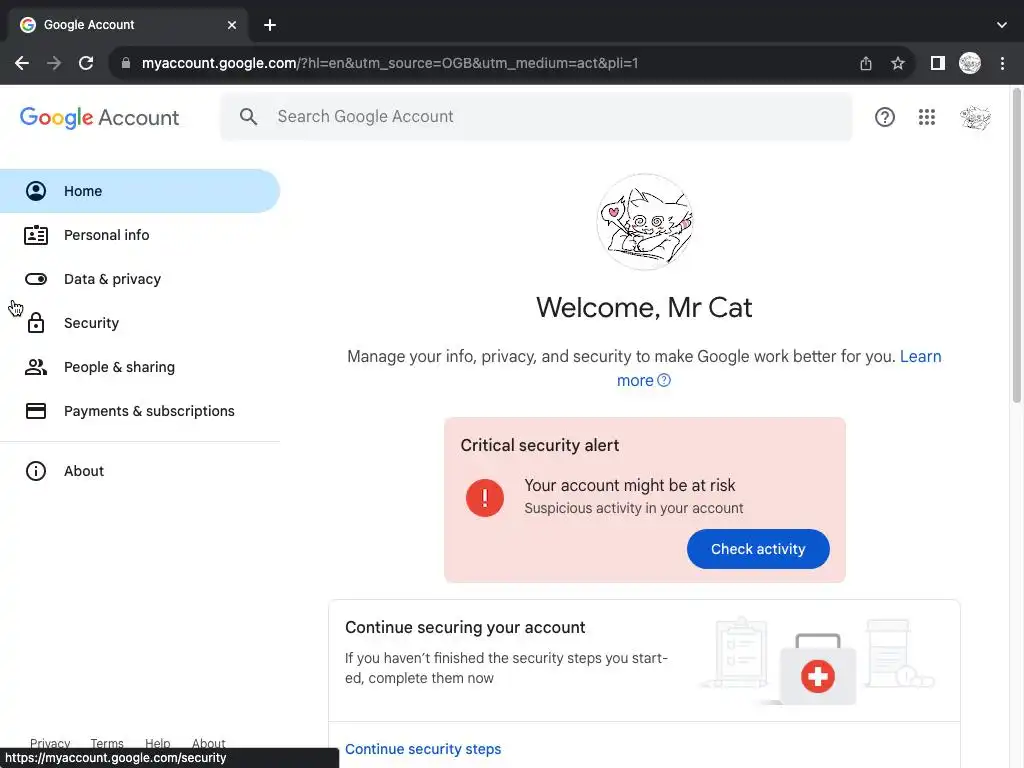Click the Check activity button
This screenshot has height=768, width=1024.
click(x=758, y=549)
